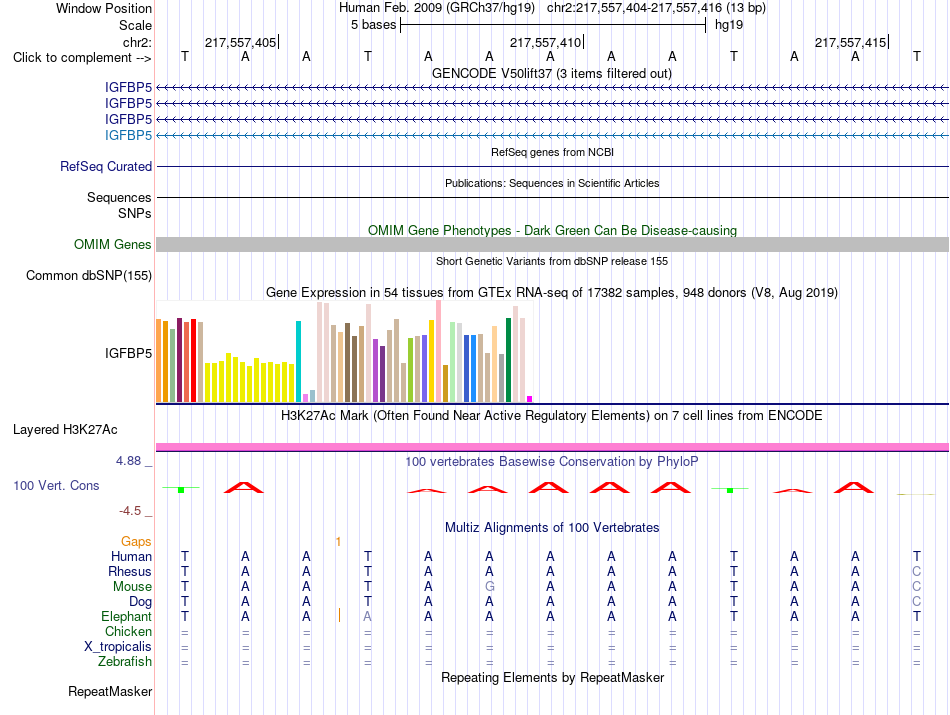Image resolution: width=950 pixels, height=715 pixels.
Task: Click the gray OMIM Genes bar
Action: 552,244
